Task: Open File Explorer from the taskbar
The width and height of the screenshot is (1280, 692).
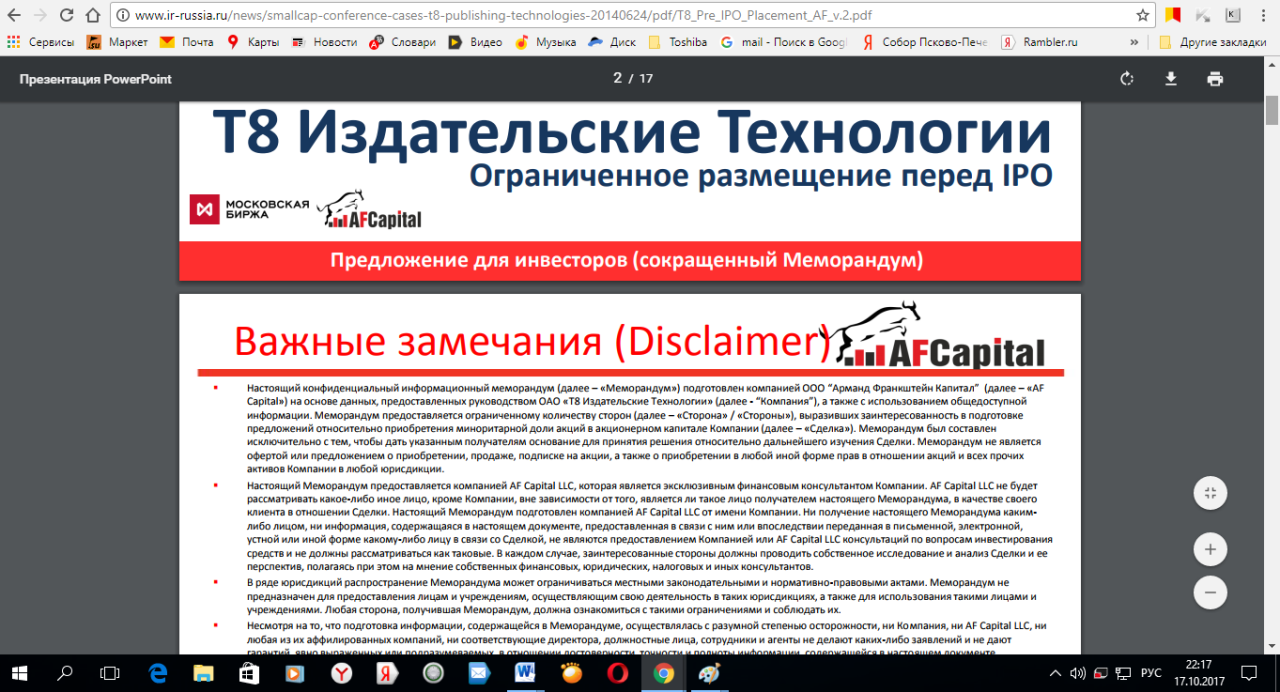Action: coord(203,673)
